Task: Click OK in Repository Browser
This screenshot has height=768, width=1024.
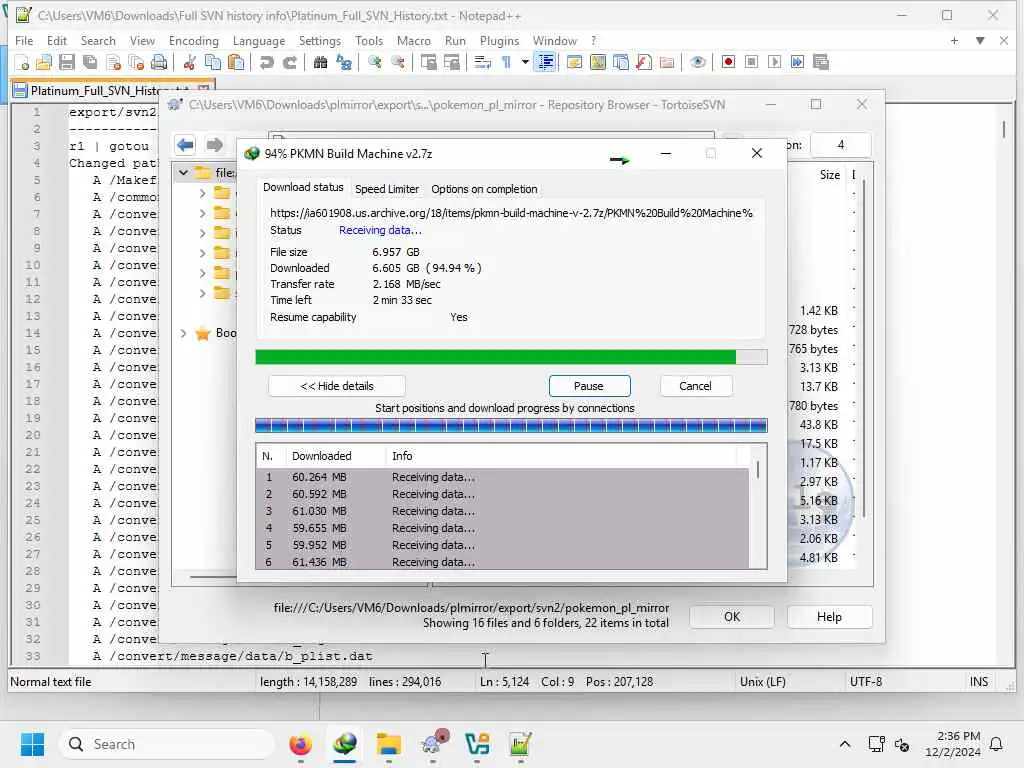Action: (x=732, y=616)
